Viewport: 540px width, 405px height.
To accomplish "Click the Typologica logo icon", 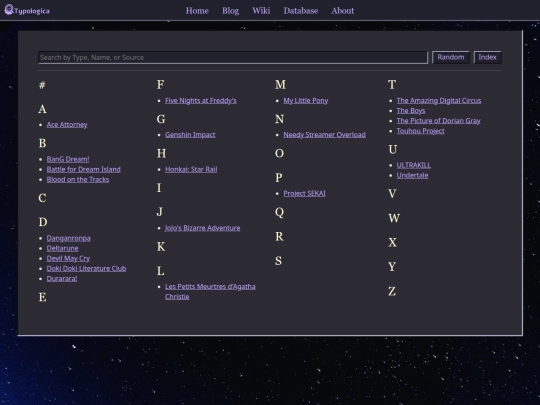I will 9,10.
